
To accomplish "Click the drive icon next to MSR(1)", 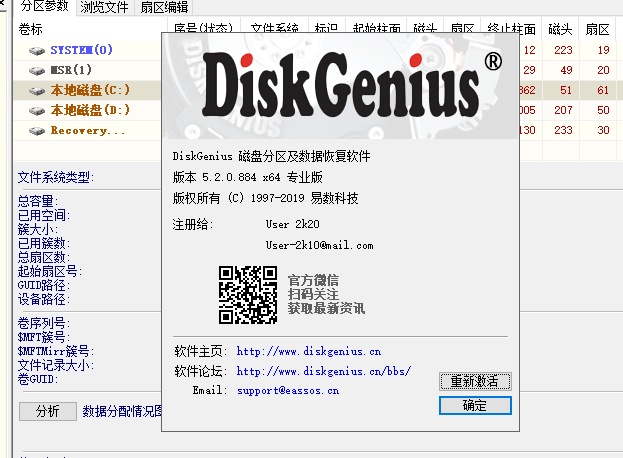I will pos(37,71).
